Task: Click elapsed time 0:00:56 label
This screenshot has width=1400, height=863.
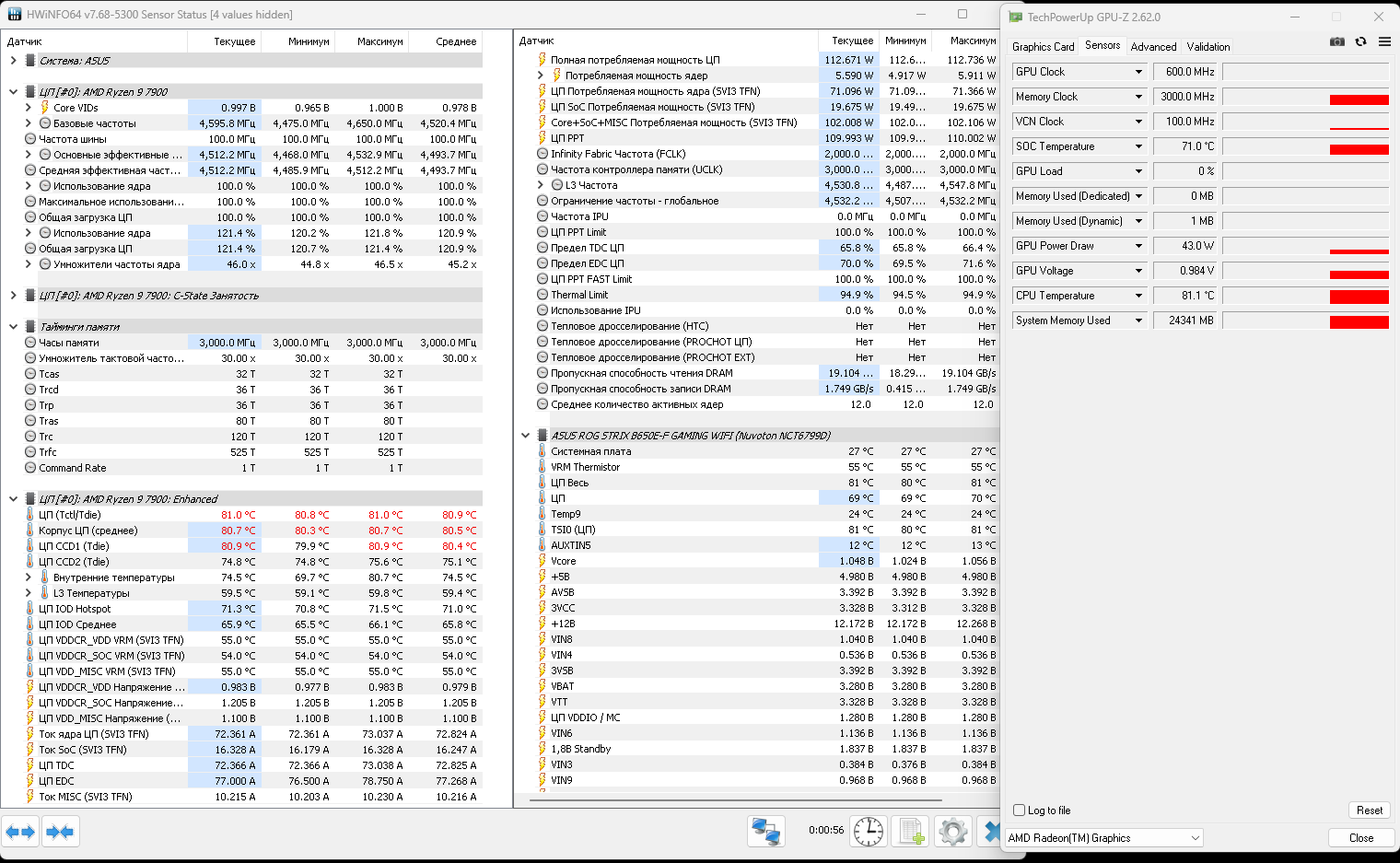Action: point(826,830)
